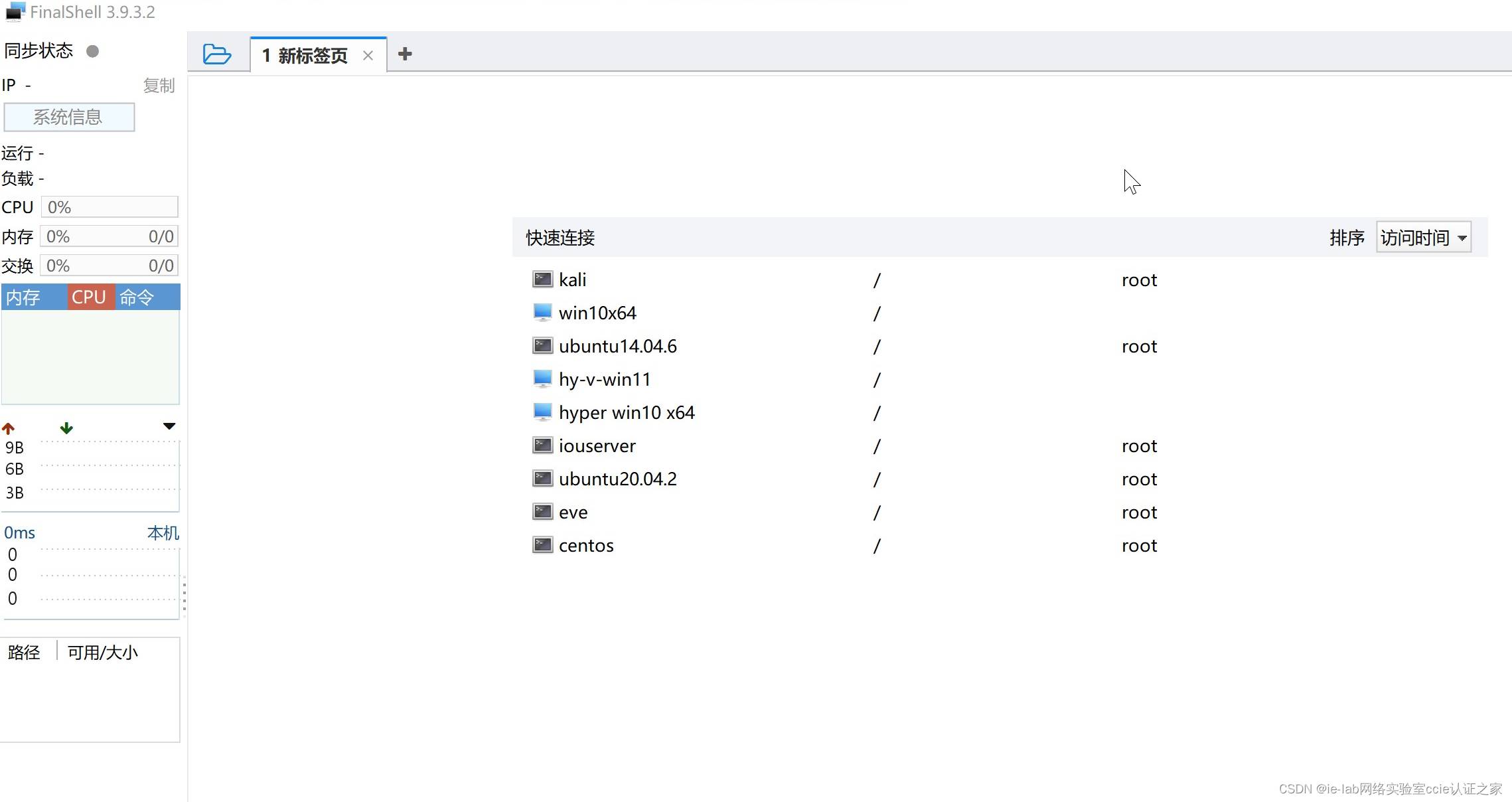1512x802 pixels.
Task: Connect to kali host name
Action: 572,280
